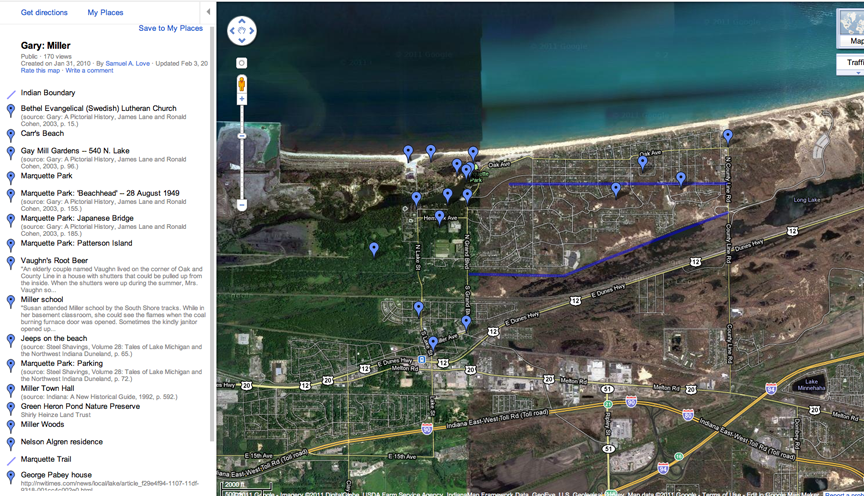
Task: Switch to Map view thumbnail
Action: pyautogui.click(x=850, y=31)
